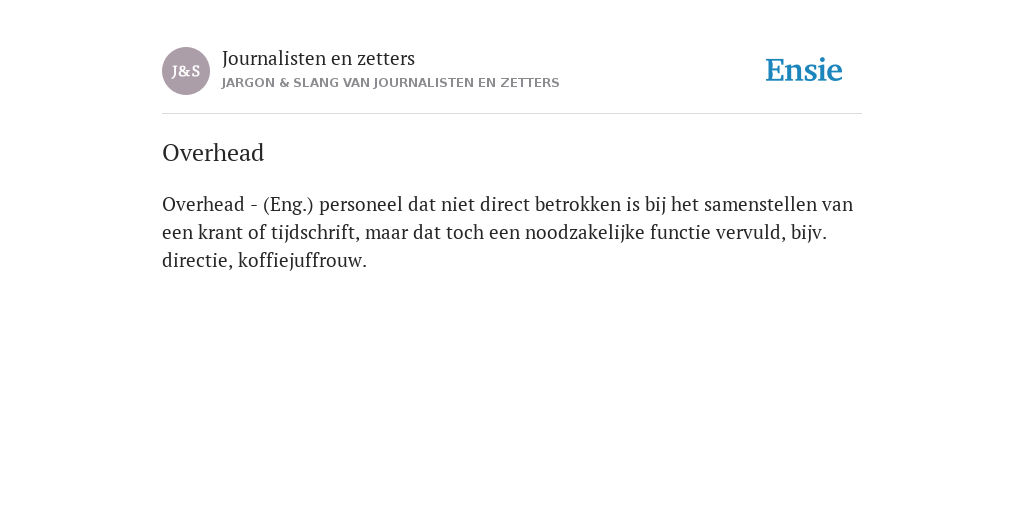Open the Ensie logo link
This screenshot has width=1024, height=512.
pos(804,70)
